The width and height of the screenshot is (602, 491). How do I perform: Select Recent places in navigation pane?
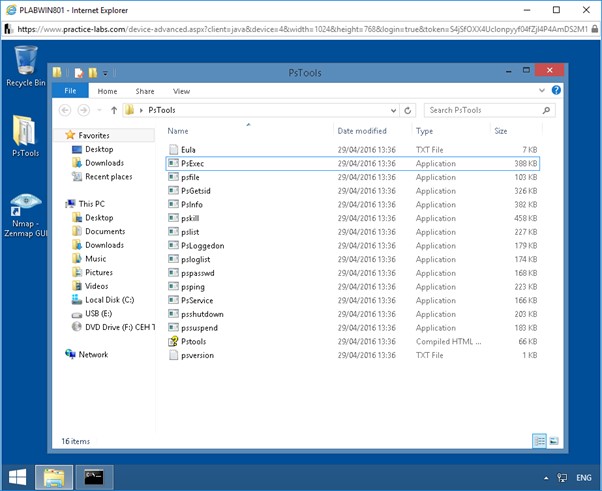click(109, 177)
